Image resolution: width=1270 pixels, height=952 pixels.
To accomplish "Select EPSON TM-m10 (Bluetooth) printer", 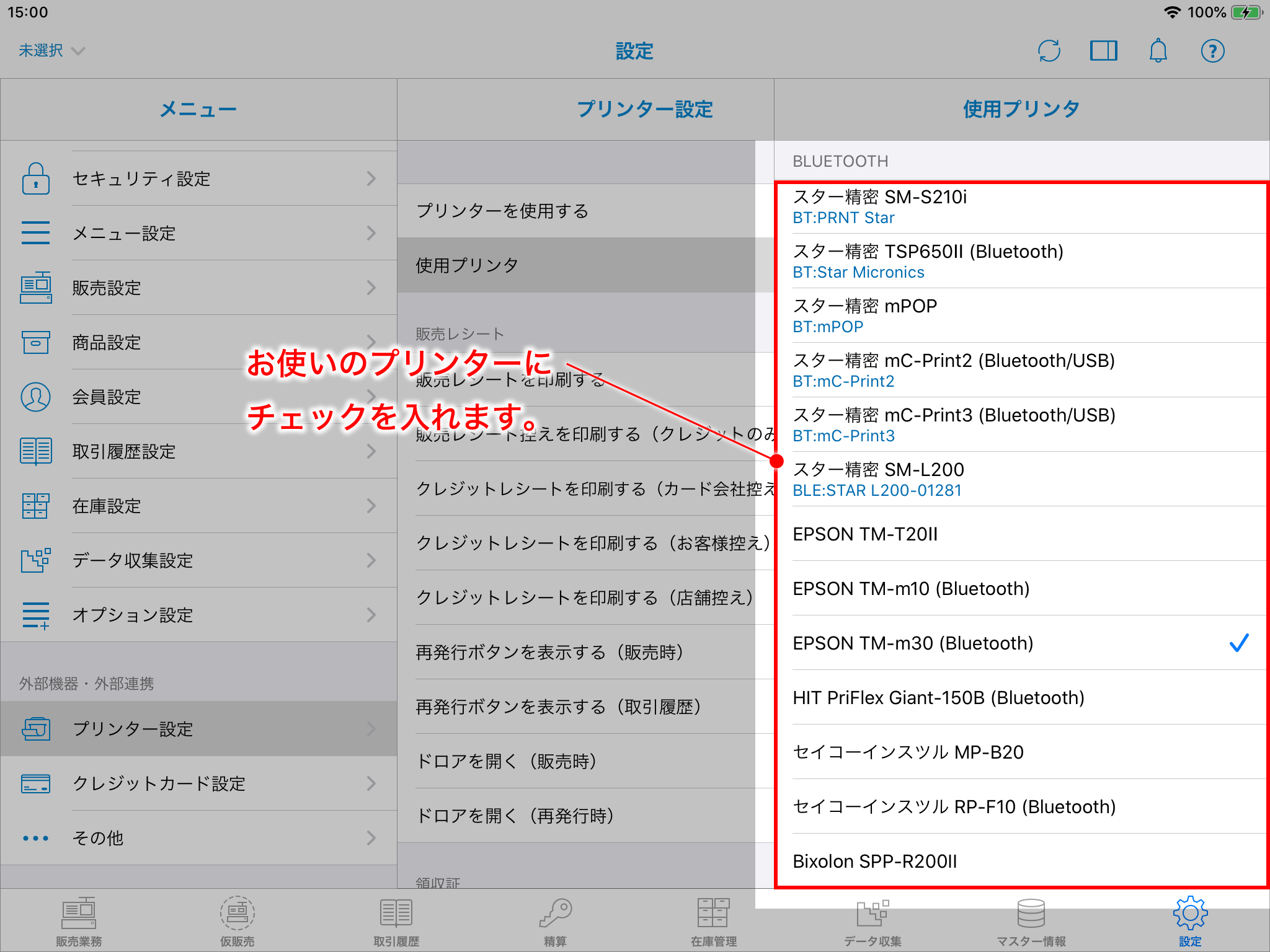I will coord(1021,588).
